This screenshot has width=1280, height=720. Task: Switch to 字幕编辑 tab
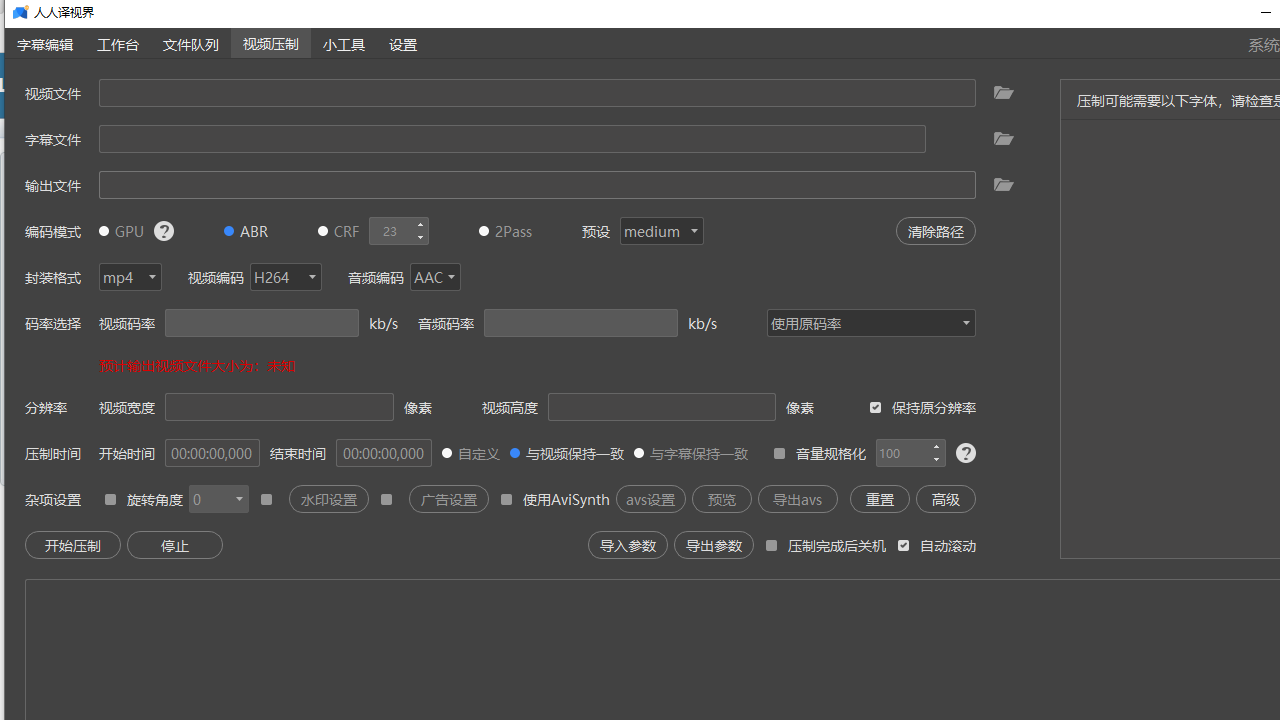(45, 45)
